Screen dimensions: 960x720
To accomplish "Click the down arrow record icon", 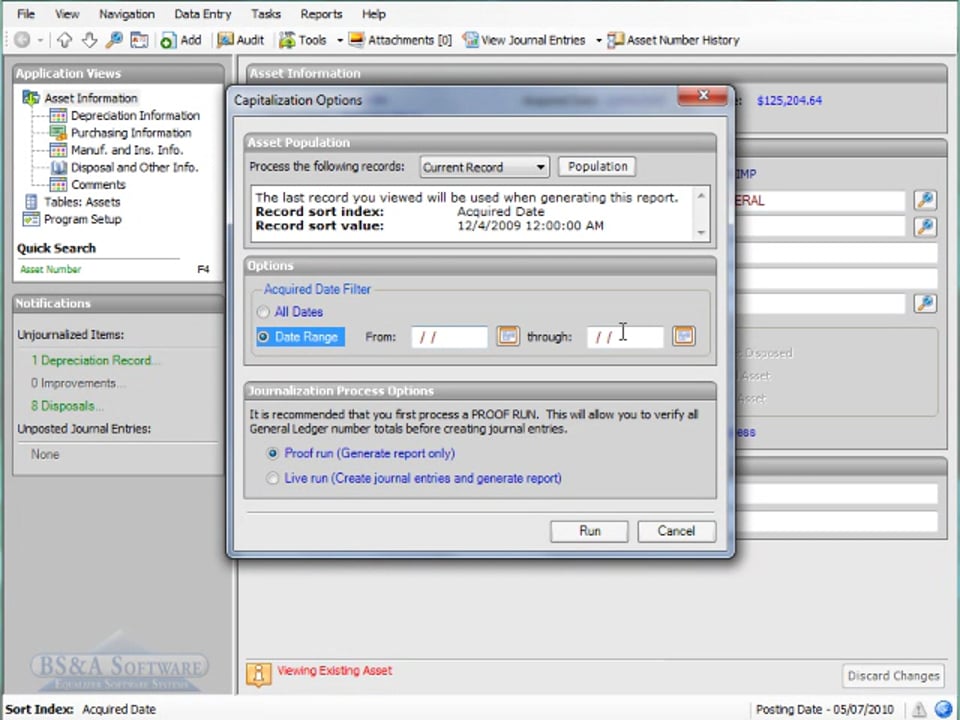I will [89, 40].
